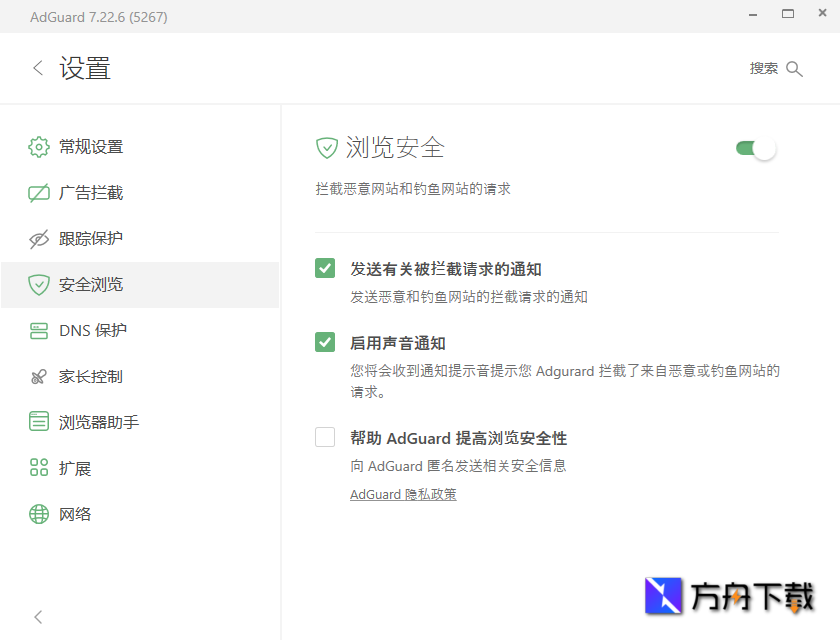Screen dimensions: 840x640
Task: Open DNS 保护 via its server icon
Action: coord(38,330)
